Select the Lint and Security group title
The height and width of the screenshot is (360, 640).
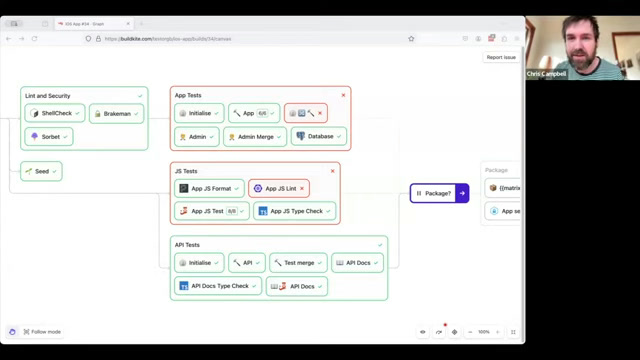point(48,96)
